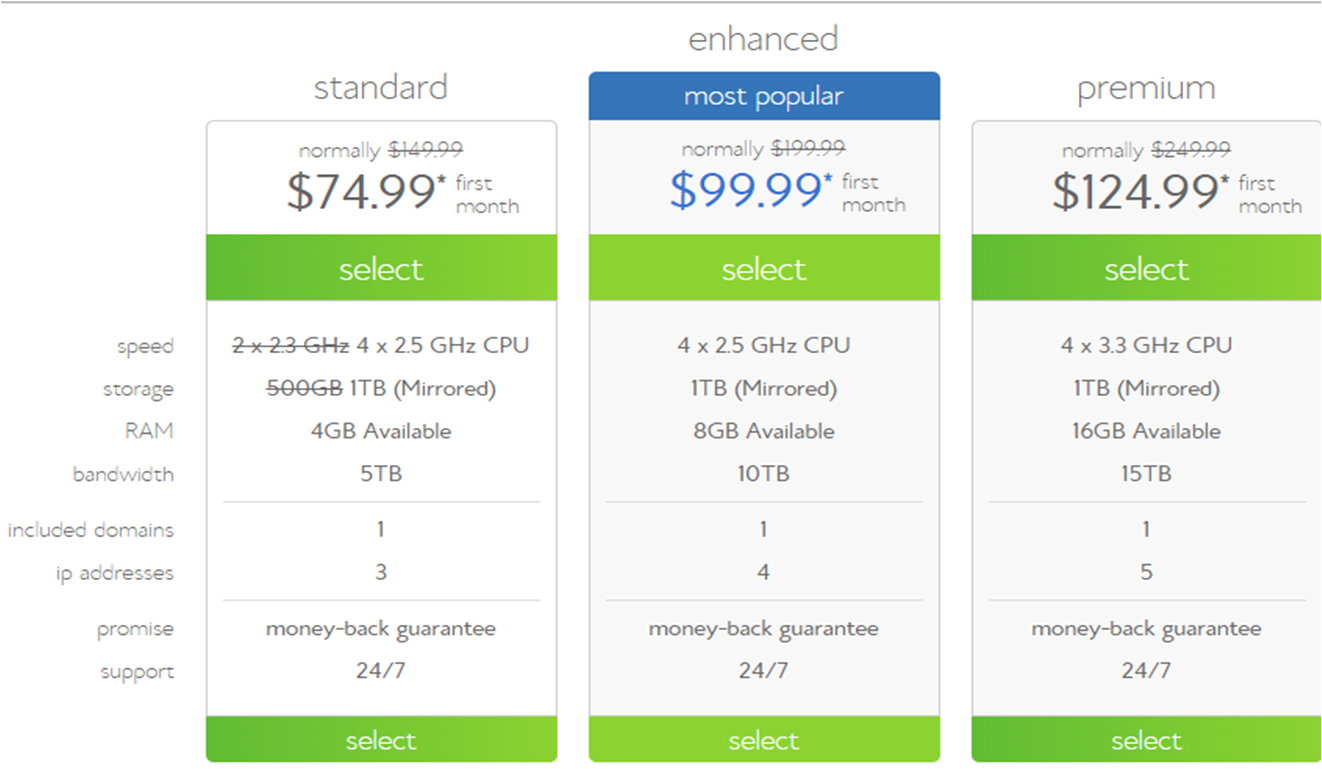
Task: Click the 'support' row label
Action: coord(137,672)
